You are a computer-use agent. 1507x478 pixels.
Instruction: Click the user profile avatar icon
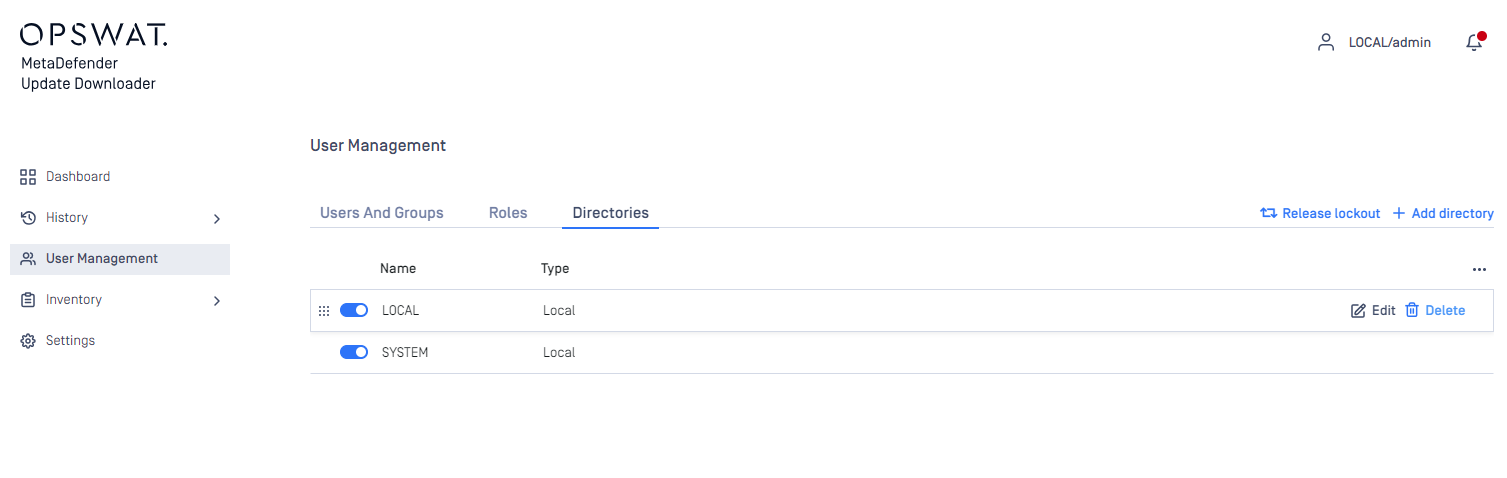coord(1326,42)
